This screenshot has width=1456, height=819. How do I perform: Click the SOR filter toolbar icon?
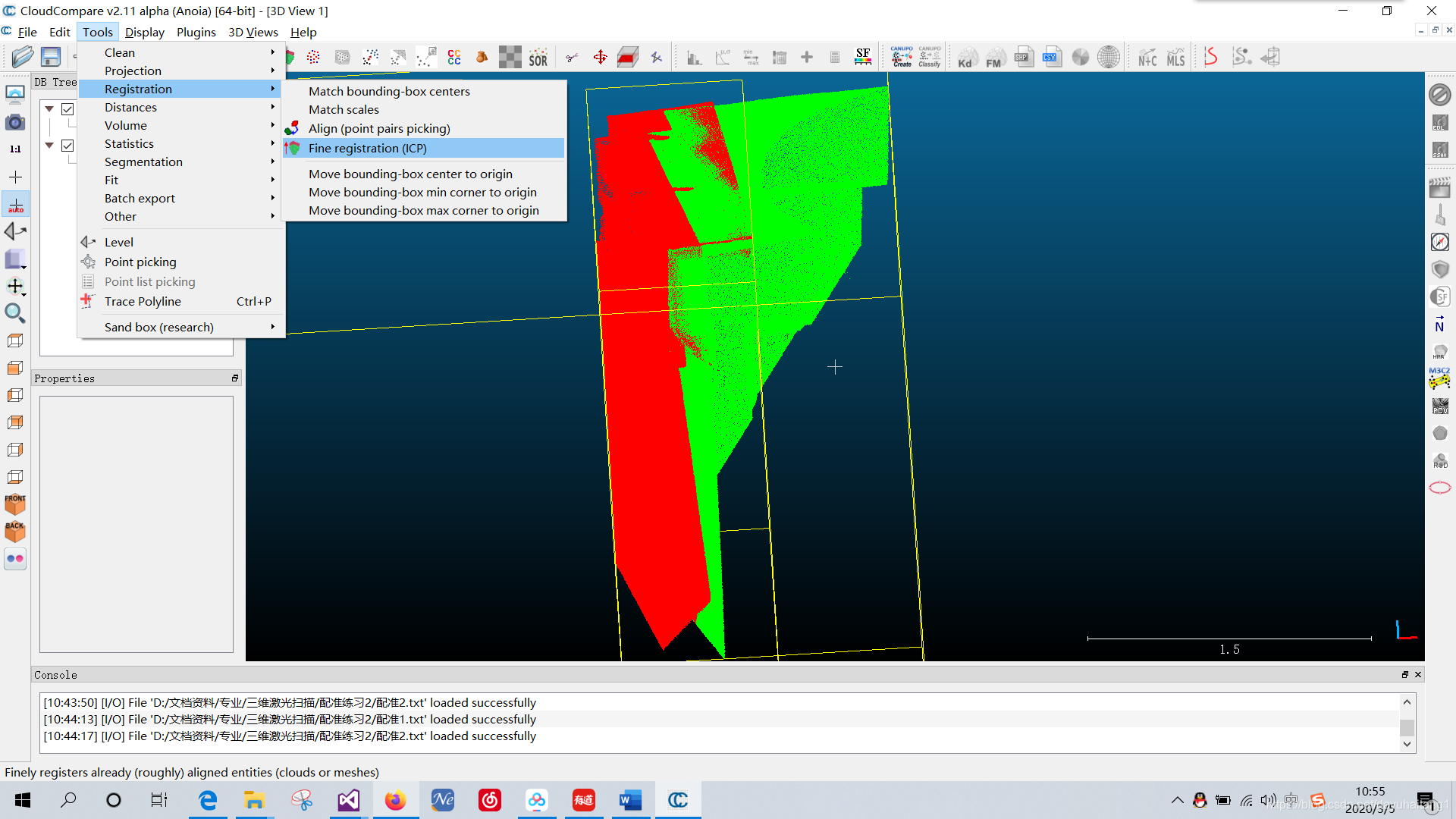click(x=538, y=58)
